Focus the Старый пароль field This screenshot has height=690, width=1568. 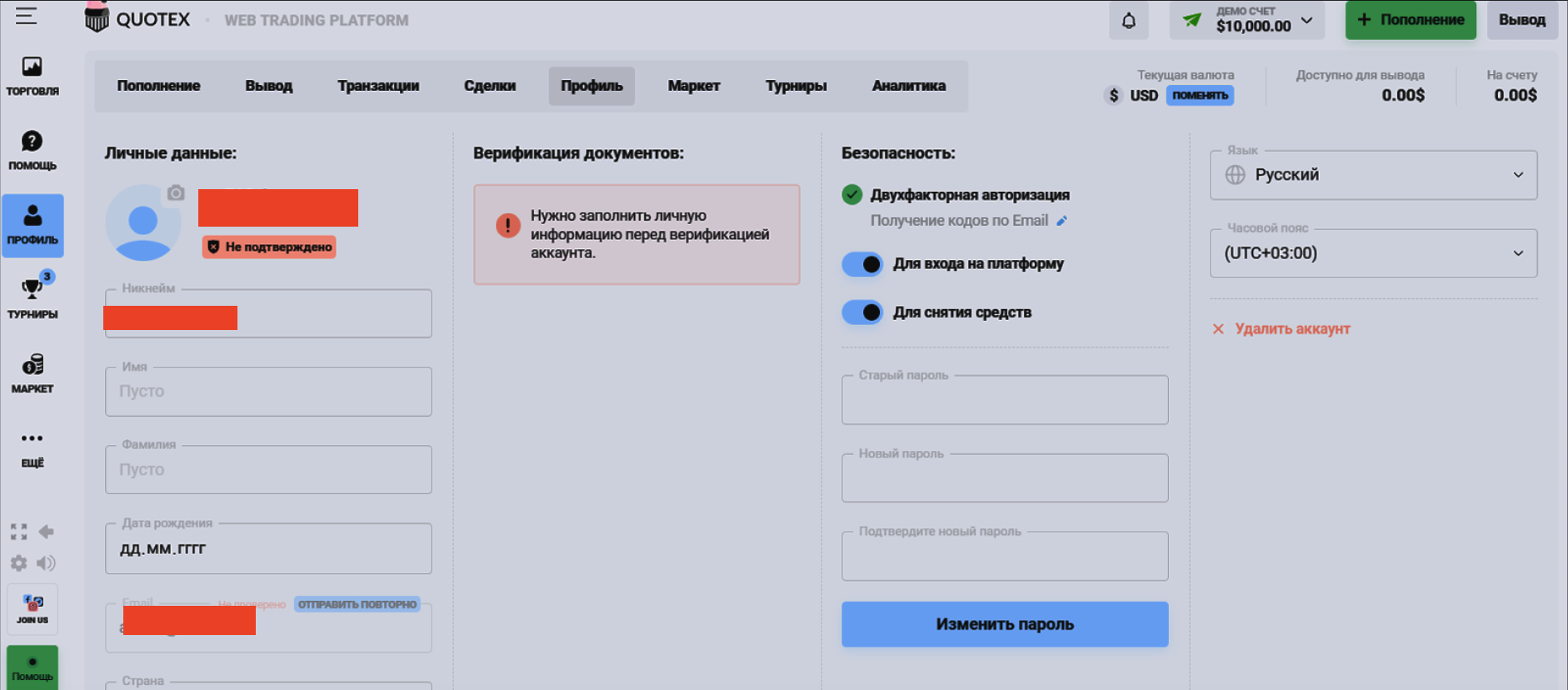[x=1005, y=399]
